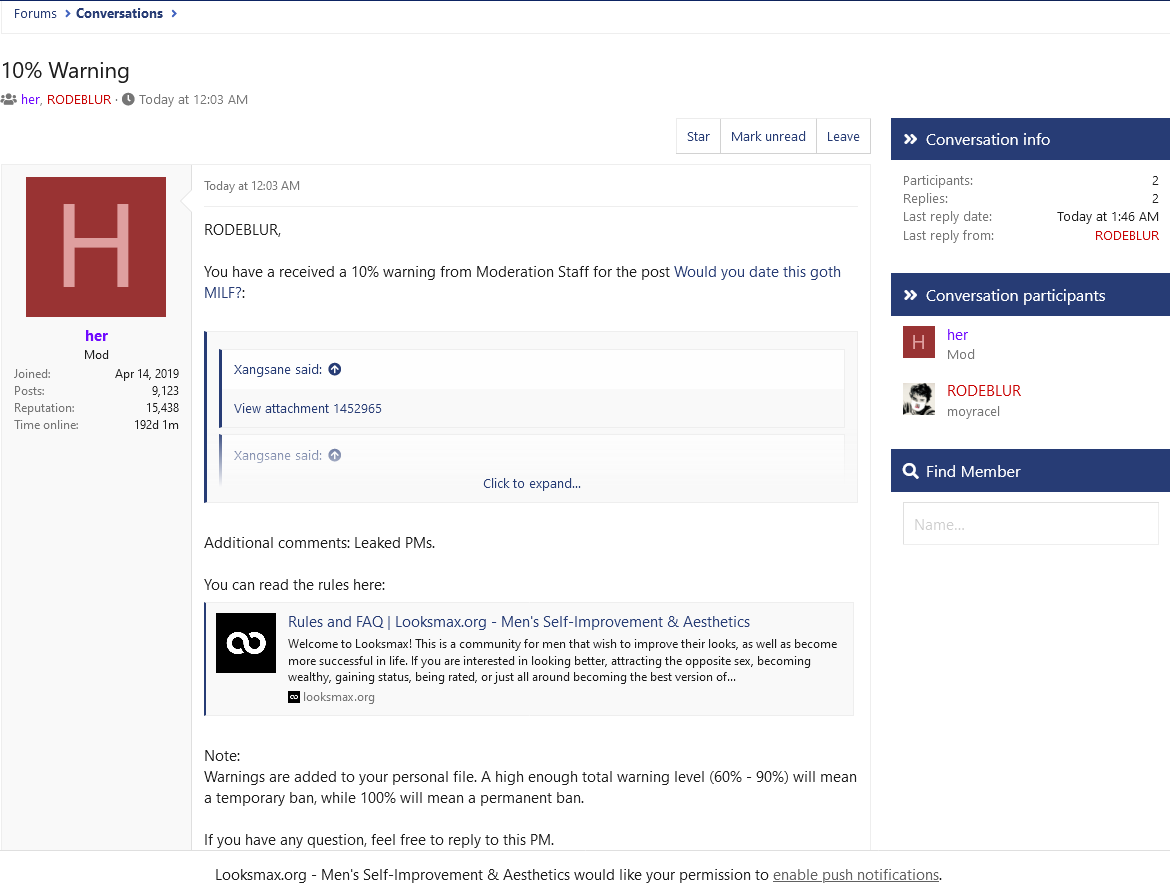The width and height of the screenshot is (1170, 894).
Task: Click the magnifier icon in Find Member header
Action: point(910,472)
